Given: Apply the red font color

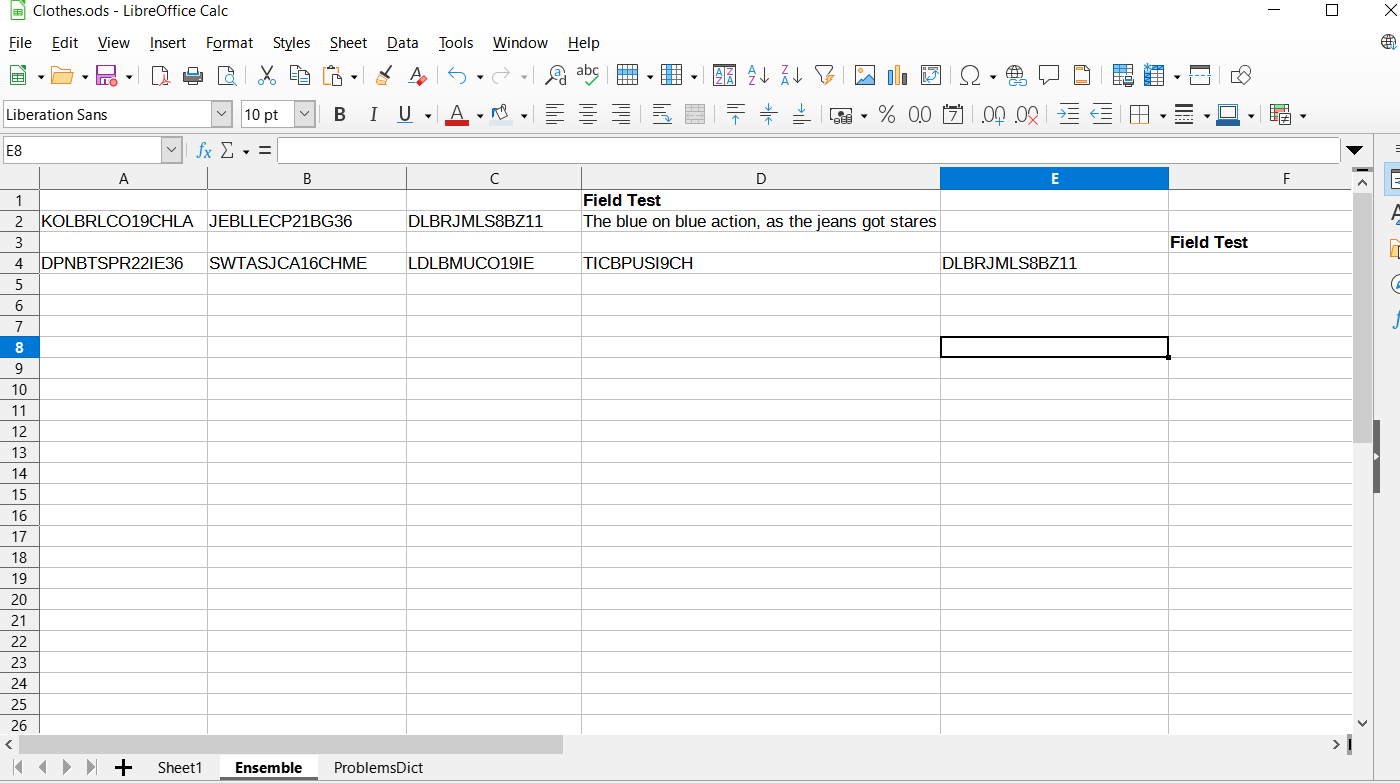Looking at the screenshot, I should tap(457, 115).
